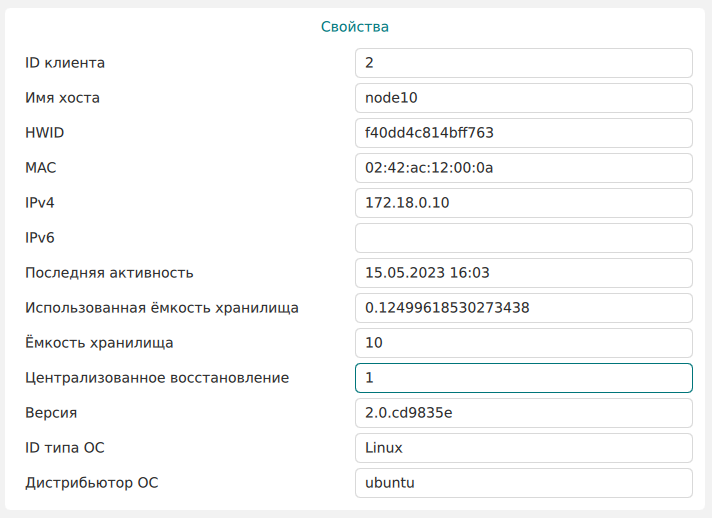Click the "Последняя активность" label text
The height and width of the screenshot is (518, 712).
(x=109, y=273)
